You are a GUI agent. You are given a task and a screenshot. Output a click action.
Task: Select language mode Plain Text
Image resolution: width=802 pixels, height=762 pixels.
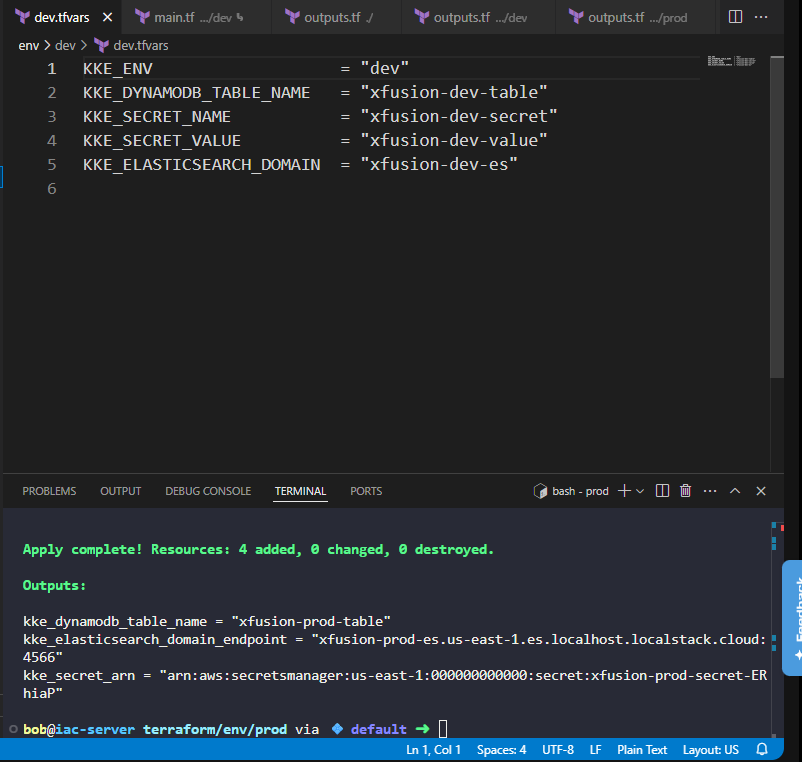[x=642, y=750]
